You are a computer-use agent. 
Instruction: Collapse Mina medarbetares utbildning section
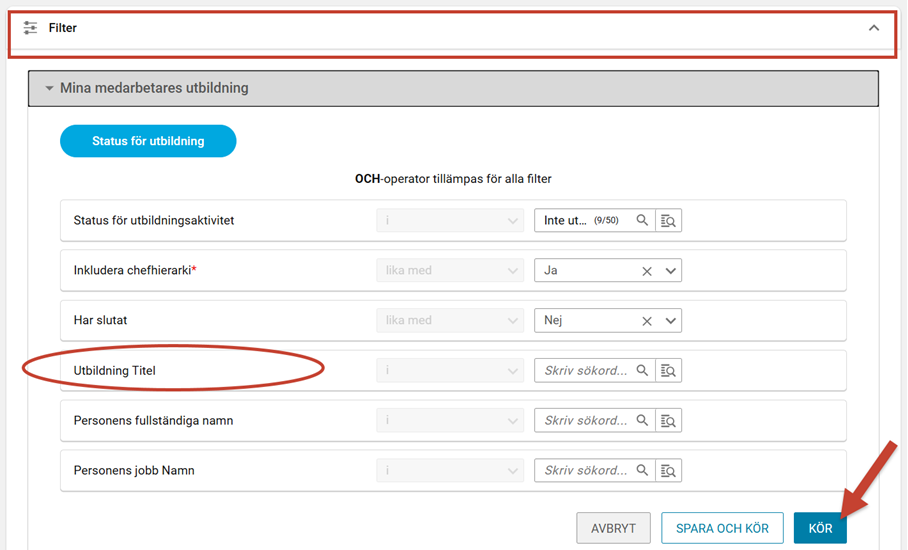(49, 88)
